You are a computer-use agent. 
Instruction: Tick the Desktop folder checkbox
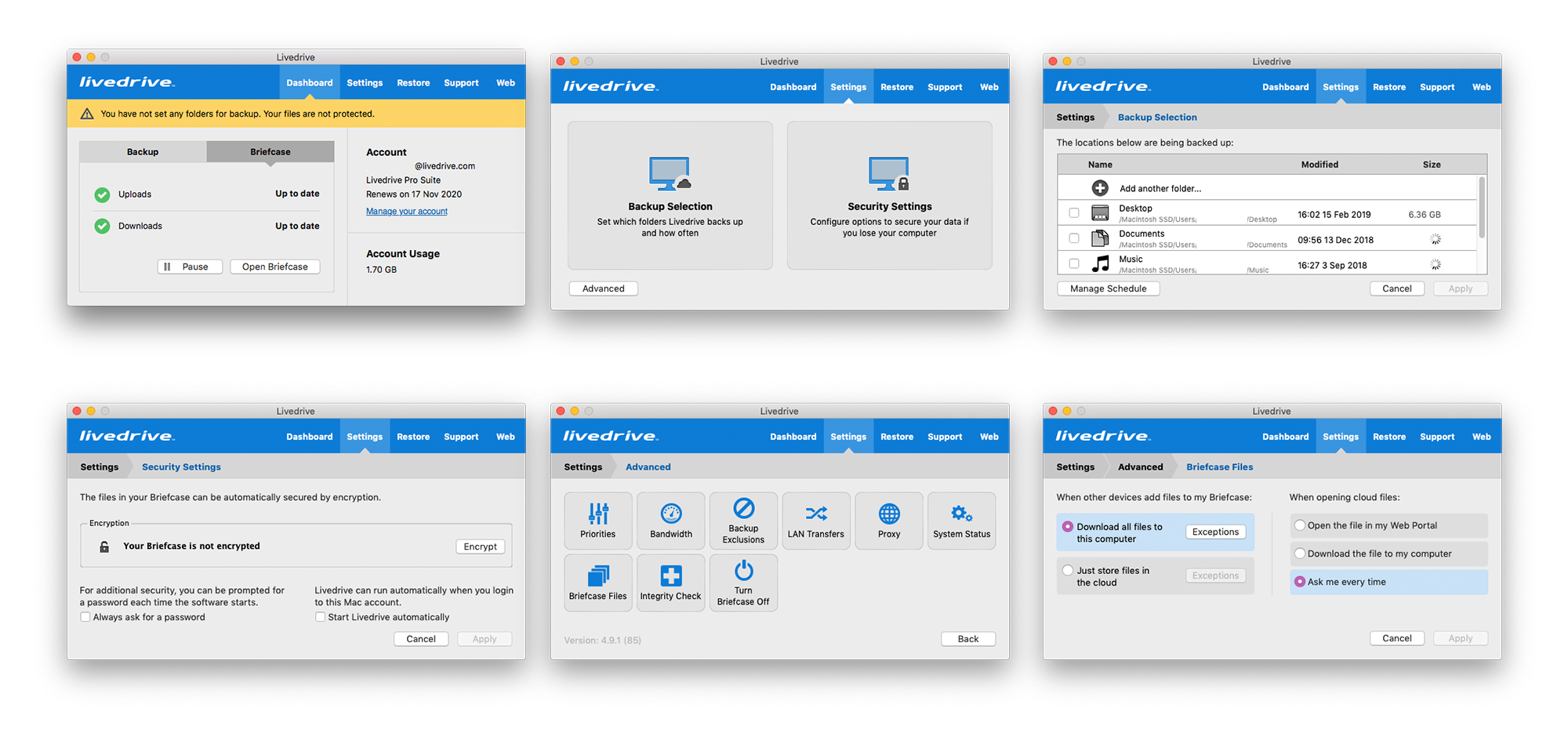(1074, 213)
